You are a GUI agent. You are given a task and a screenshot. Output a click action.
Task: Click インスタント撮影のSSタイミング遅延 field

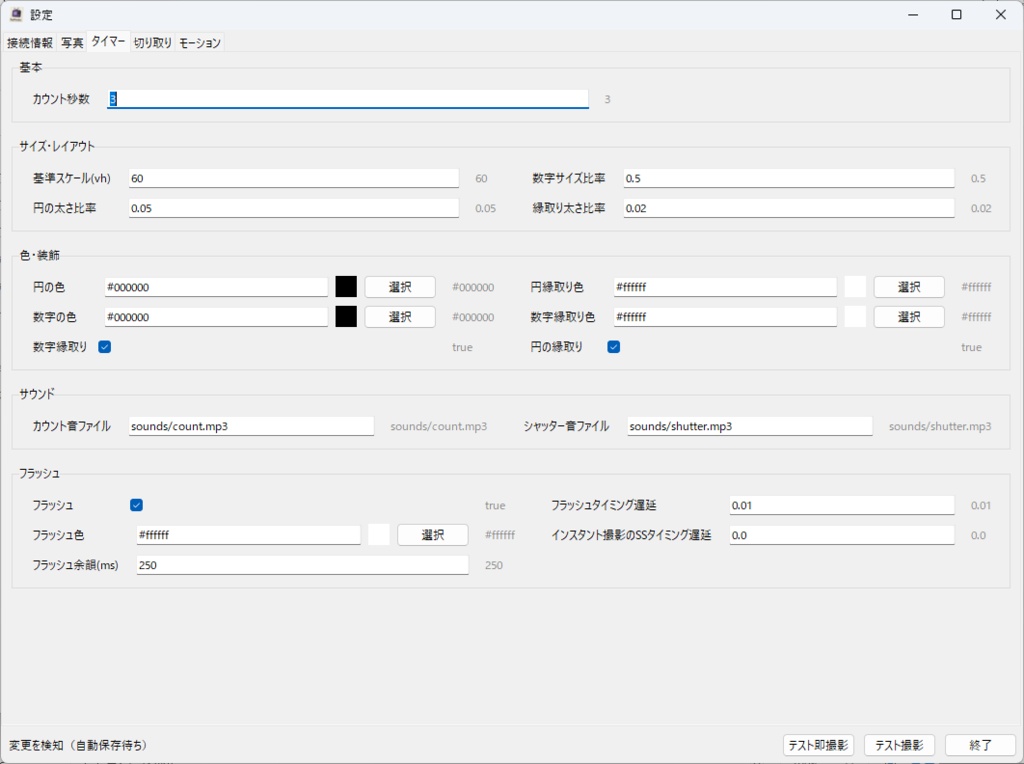click(x=842, y=535)
